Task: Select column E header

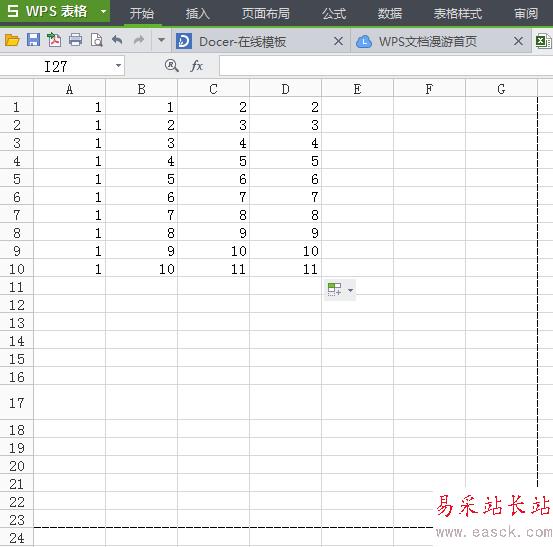Action: coord(357,89)
